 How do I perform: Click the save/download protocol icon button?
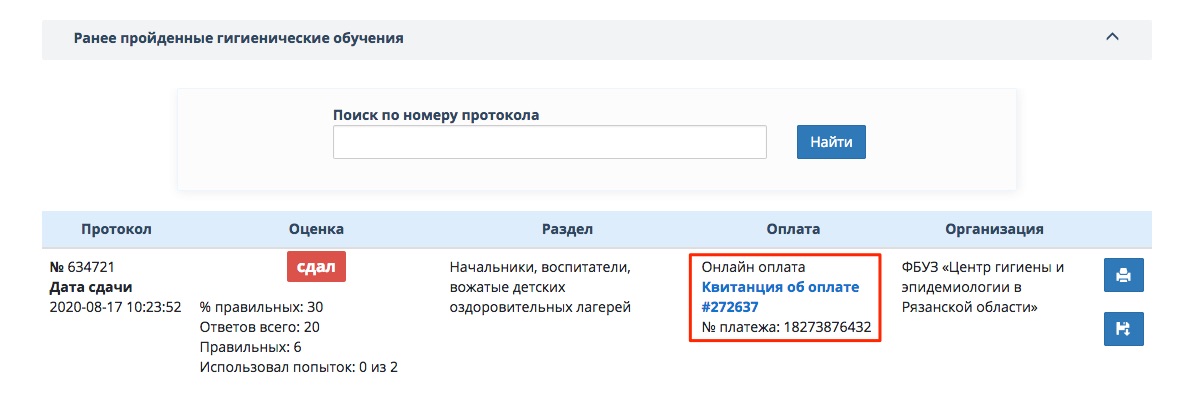pos(1123,329)
